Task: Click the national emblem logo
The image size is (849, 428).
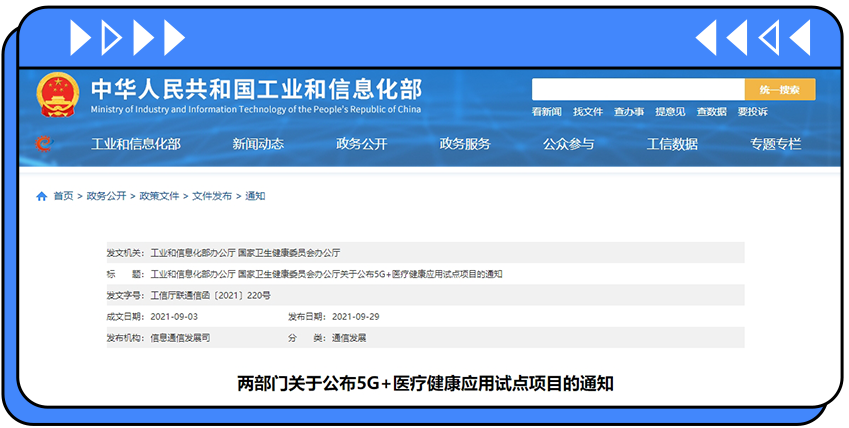Action: (x=57, y=95)
